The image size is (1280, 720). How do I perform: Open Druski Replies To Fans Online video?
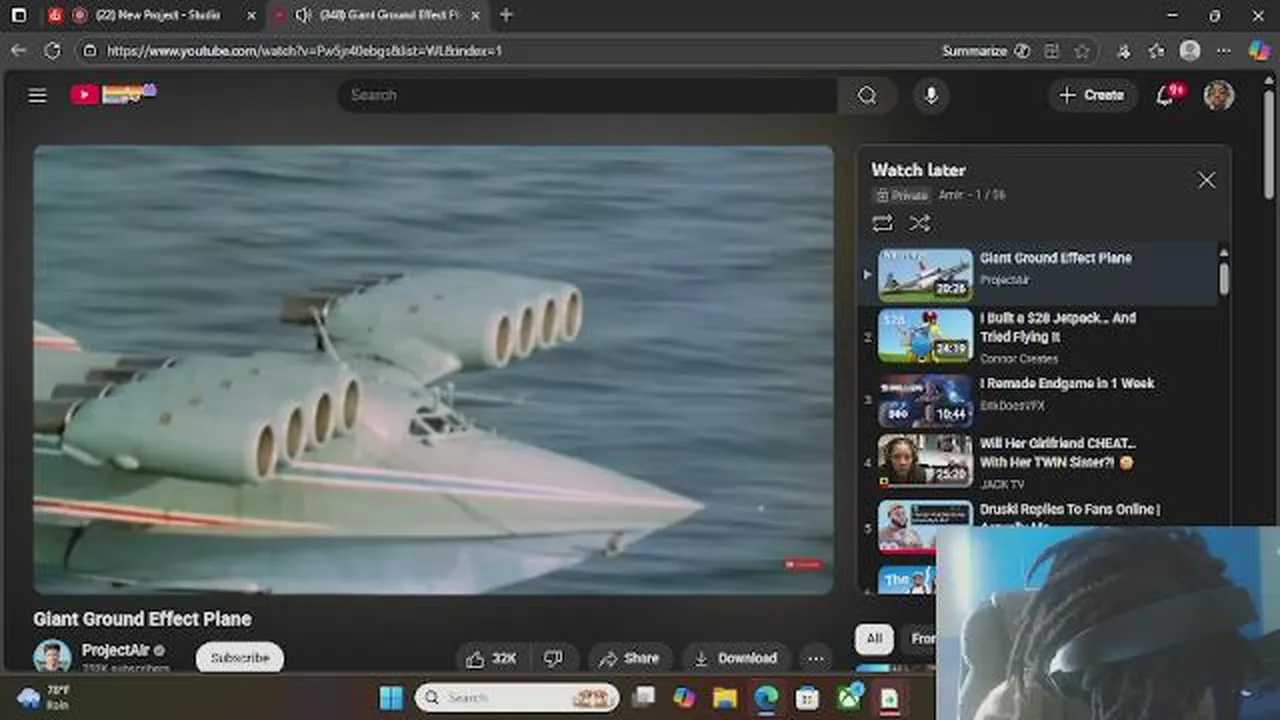[x=1070, y=510]
